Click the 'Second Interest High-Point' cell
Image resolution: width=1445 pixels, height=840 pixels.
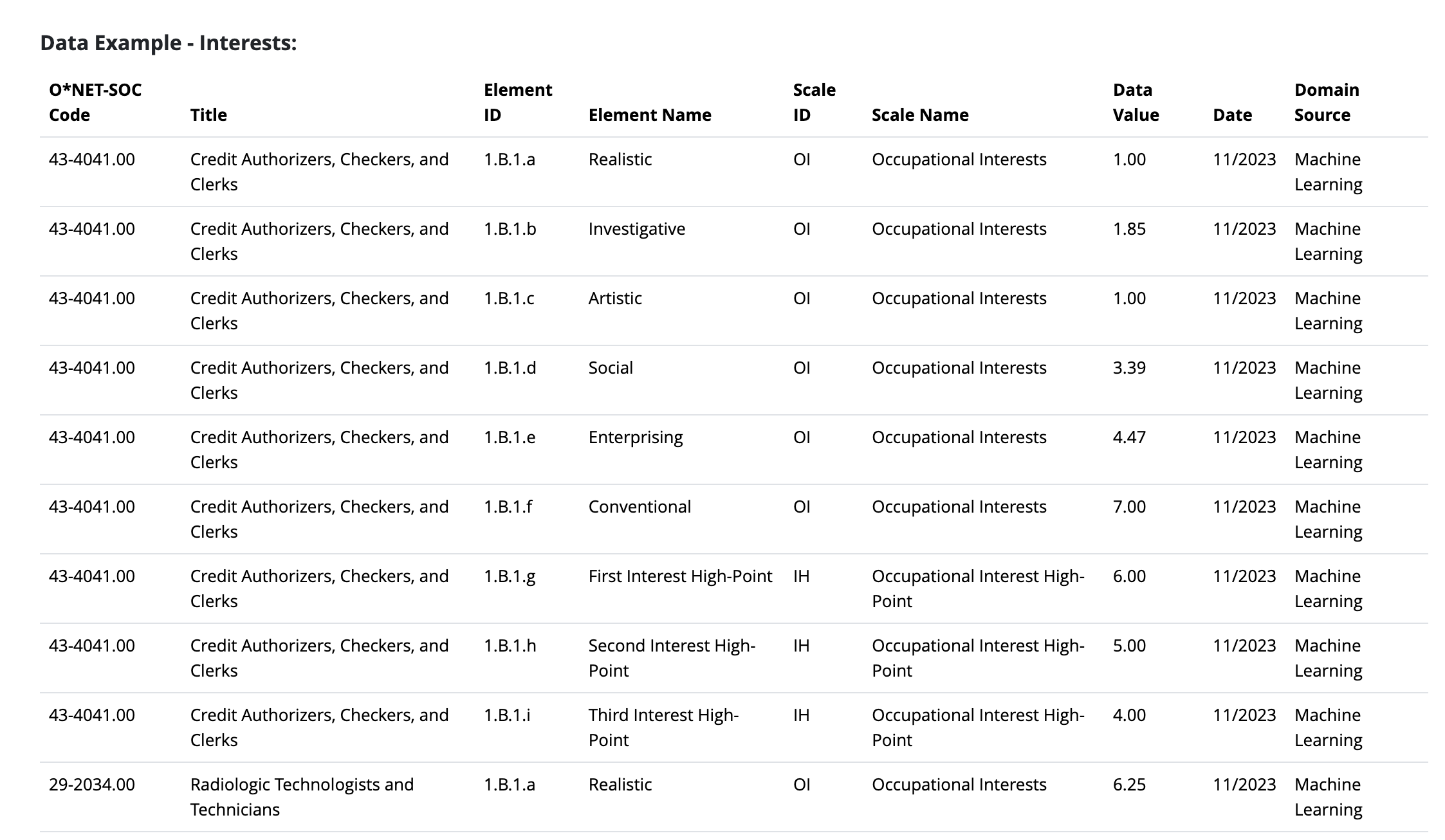(x=672, y=658)
